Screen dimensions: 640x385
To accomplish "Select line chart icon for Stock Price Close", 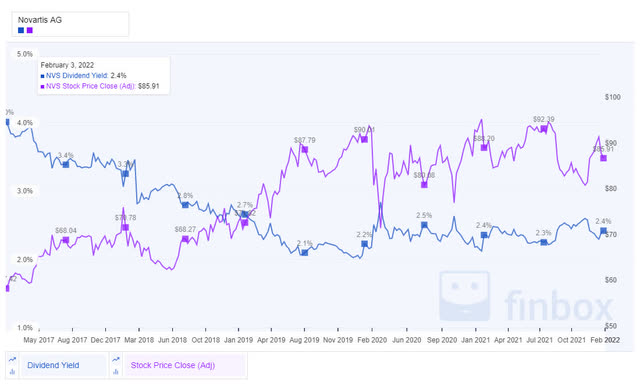I will tap(116, 360).
